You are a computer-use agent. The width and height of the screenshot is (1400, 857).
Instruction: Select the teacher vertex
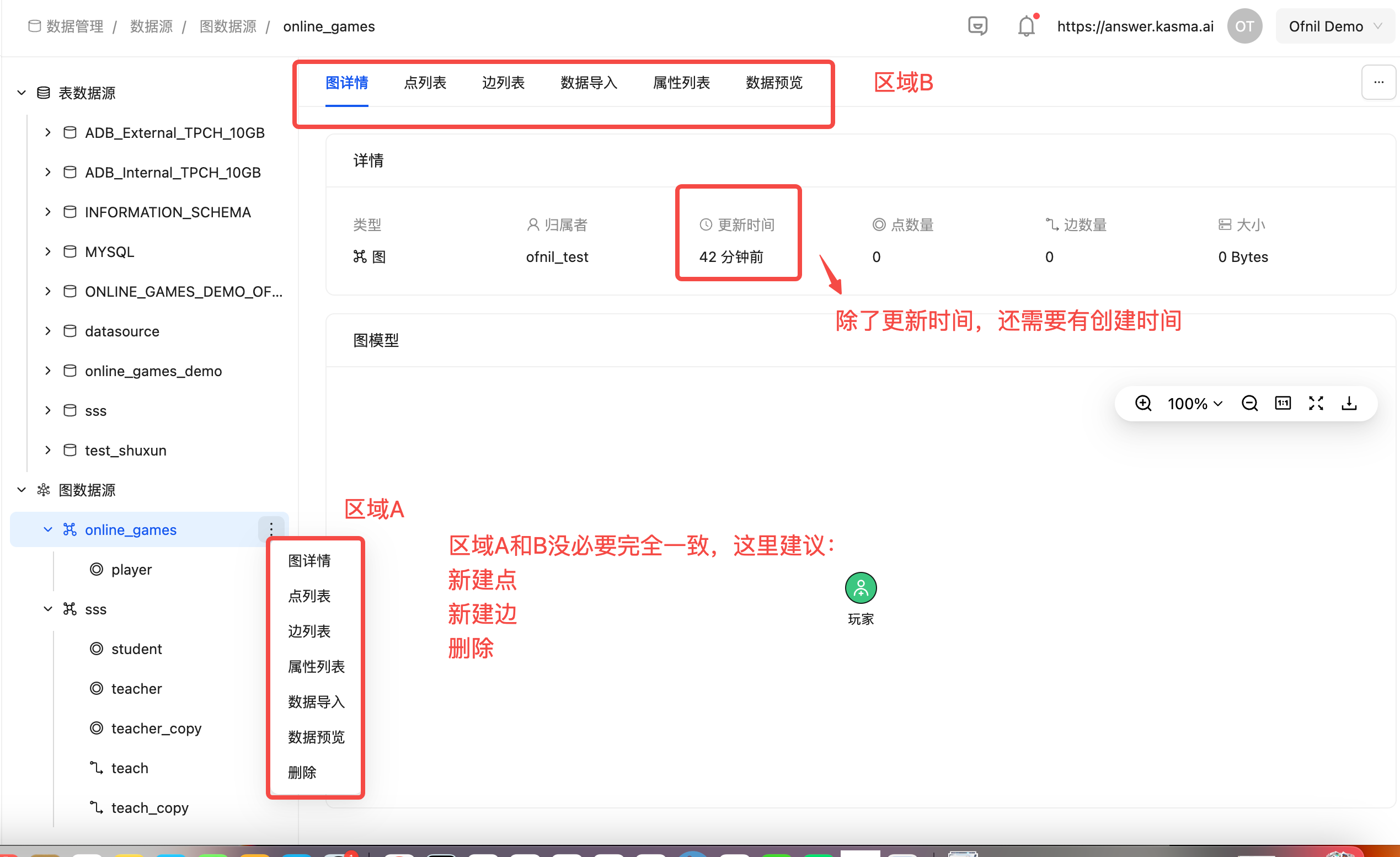(x=136, y=688)
